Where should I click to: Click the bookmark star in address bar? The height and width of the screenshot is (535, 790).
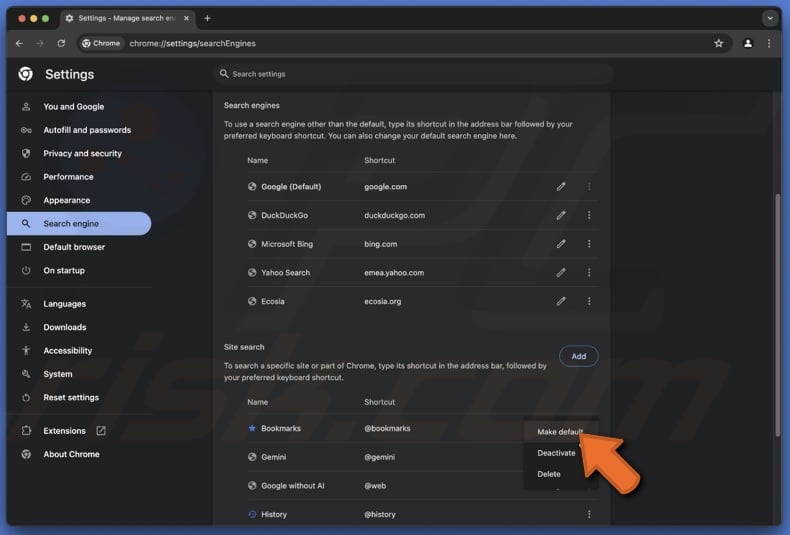pos(718,43)
